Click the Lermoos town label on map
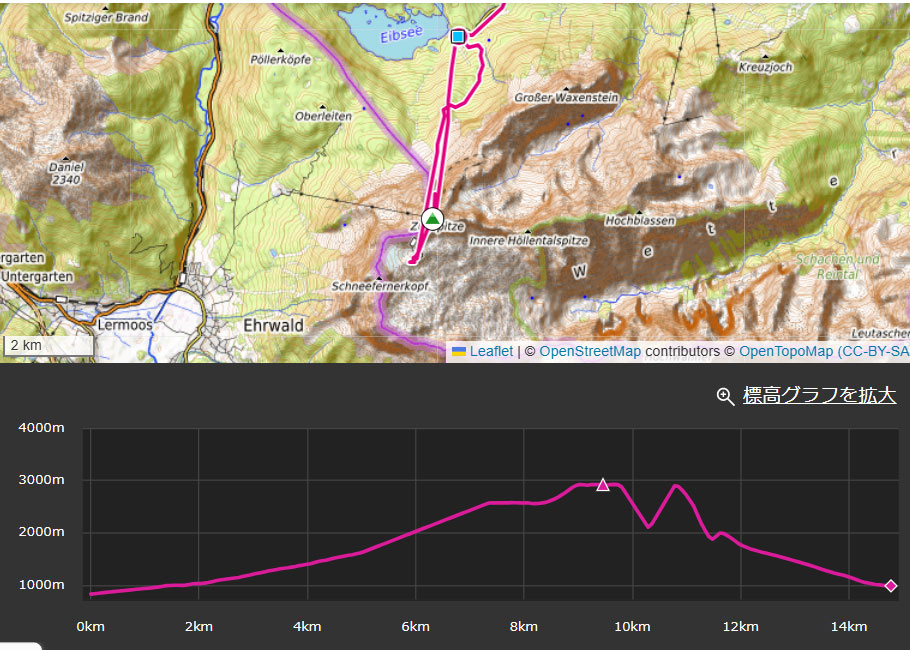This screenshot has height=650, width=910. (124, 326)
